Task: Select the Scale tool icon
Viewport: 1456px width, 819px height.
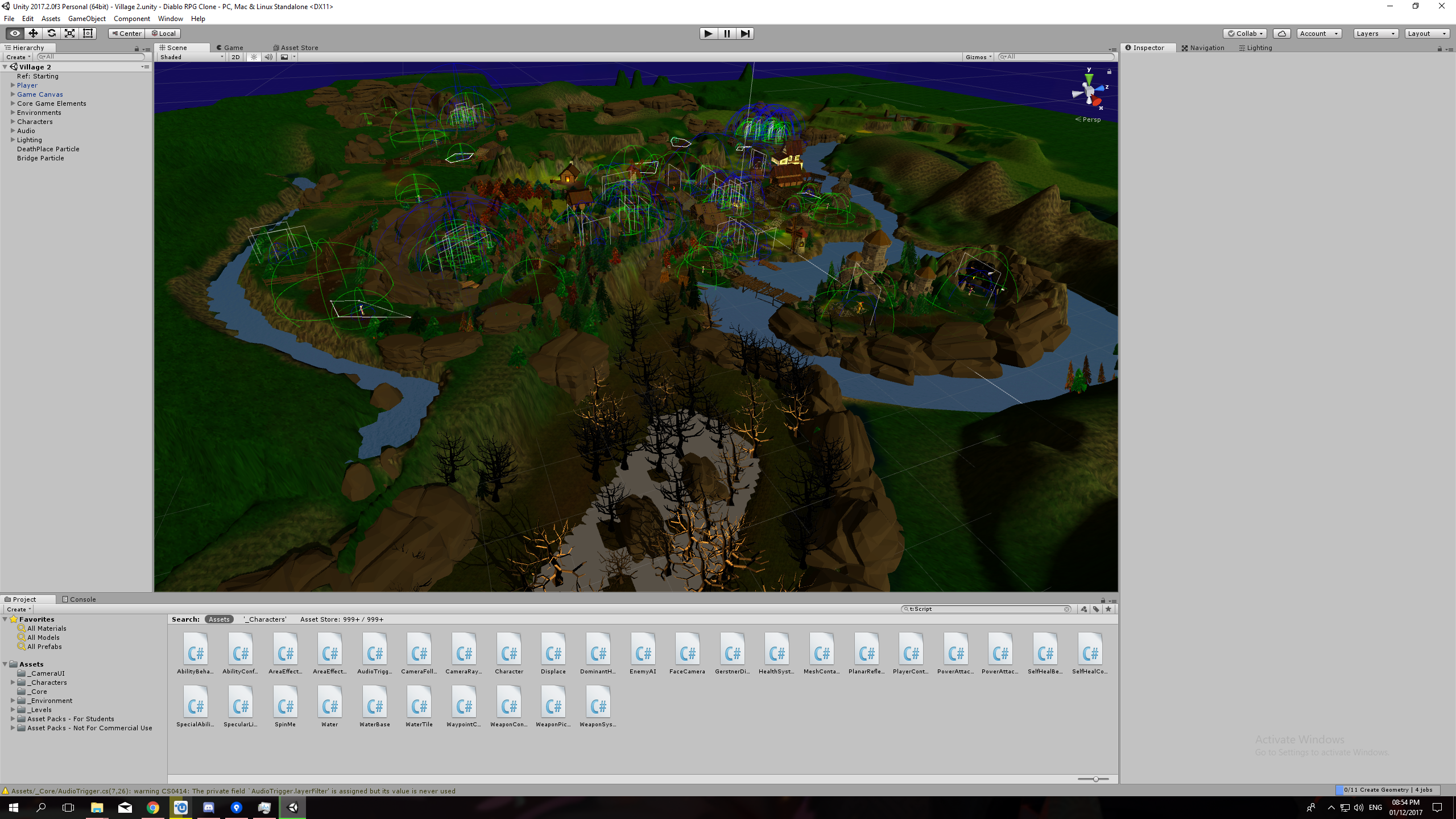Action: tap(69, 34)
